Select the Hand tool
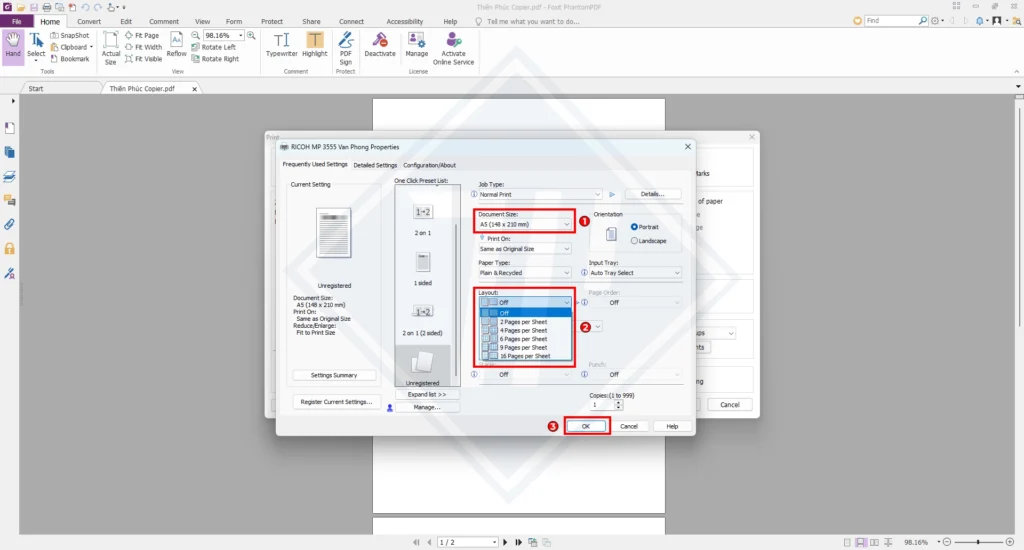1024x550 pixels. pos(12,46)
